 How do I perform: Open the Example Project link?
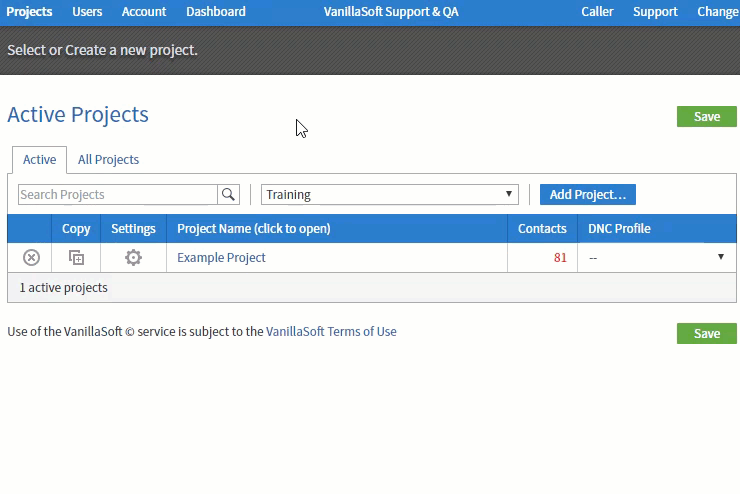click(221, 258)
